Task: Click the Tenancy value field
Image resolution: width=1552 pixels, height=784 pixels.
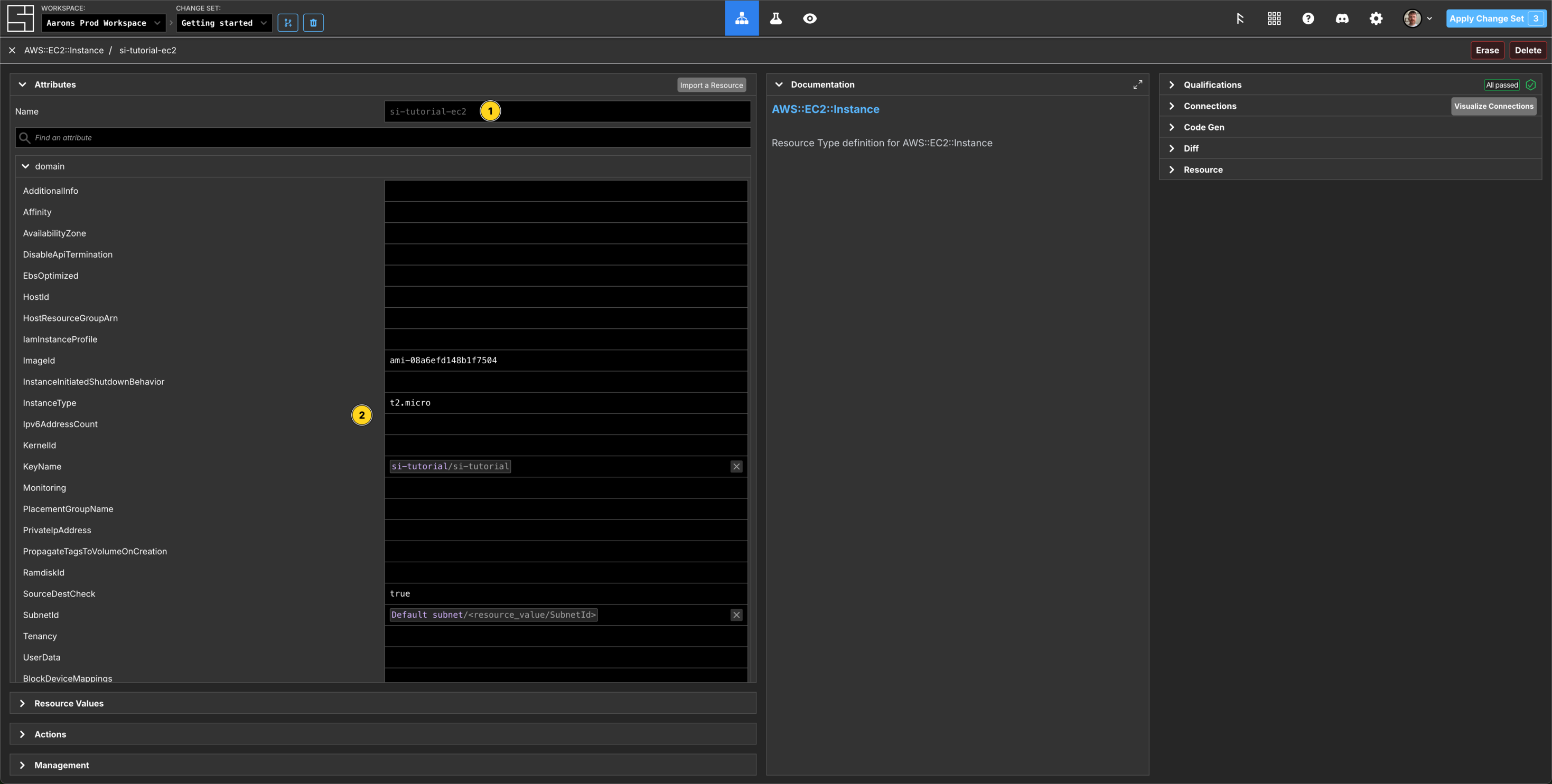Action: coord(566,637)
